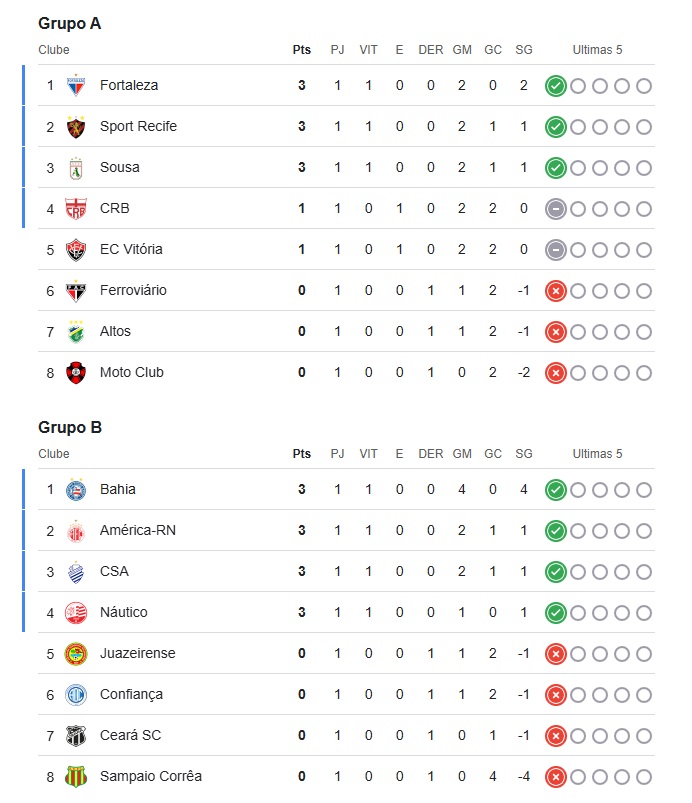Click the Fortaleza club crest
The image size is (692, 803).
point(76,86)
